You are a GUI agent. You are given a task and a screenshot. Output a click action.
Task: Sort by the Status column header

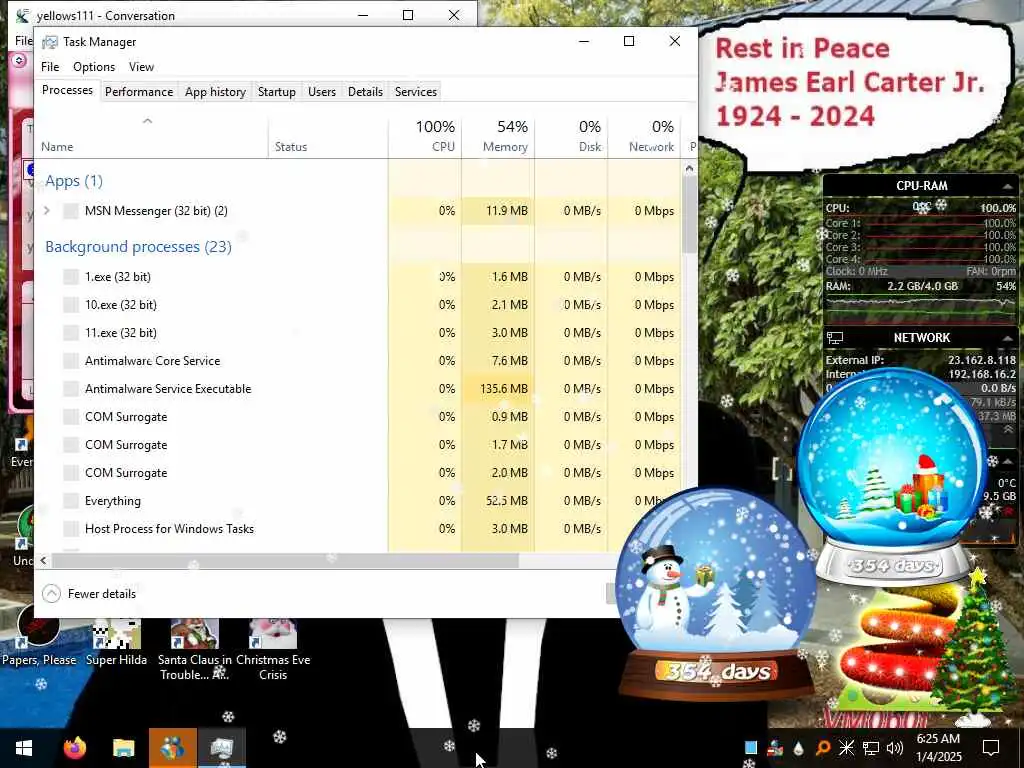click(328, 136)
